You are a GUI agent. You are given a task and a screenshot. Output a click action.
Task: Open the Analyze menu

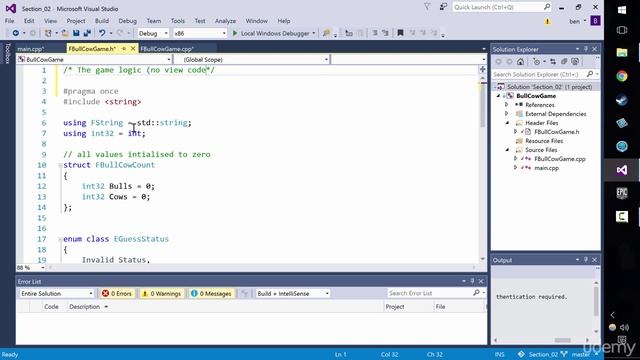tap(225, 21)
